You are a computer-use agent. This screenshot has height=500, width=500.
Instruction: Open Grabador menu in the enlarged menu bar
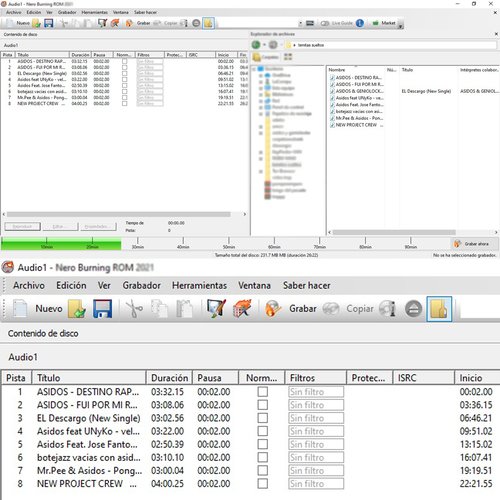tap(141, 285)
